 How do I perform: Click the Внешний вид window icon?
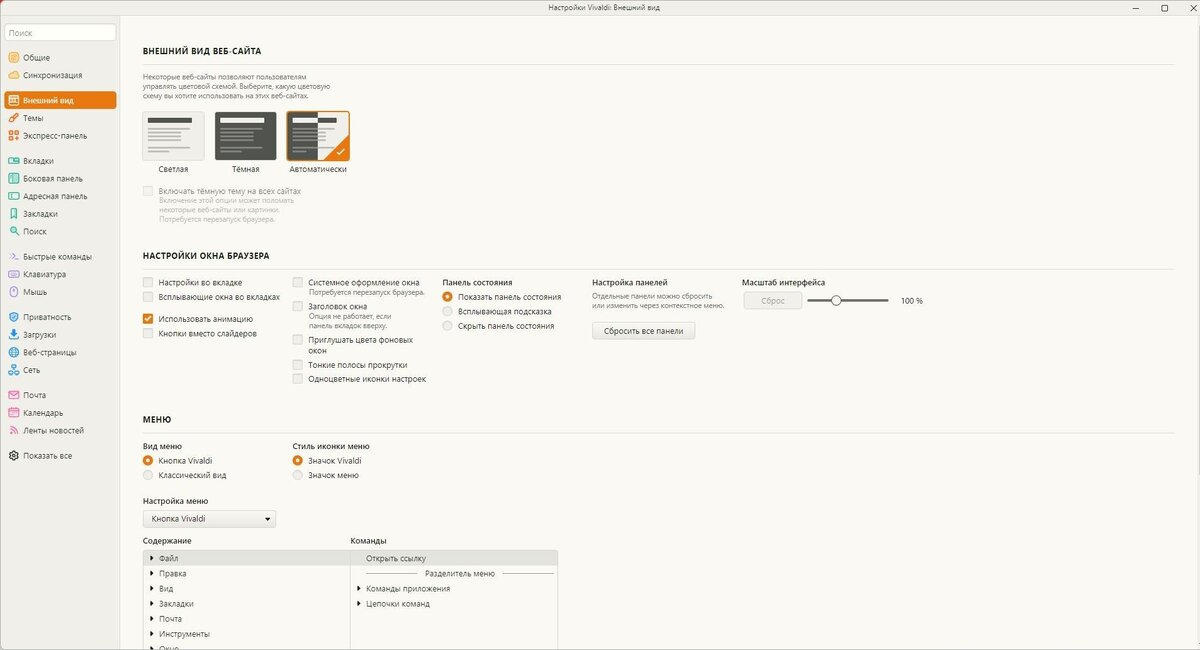[13, 101]
